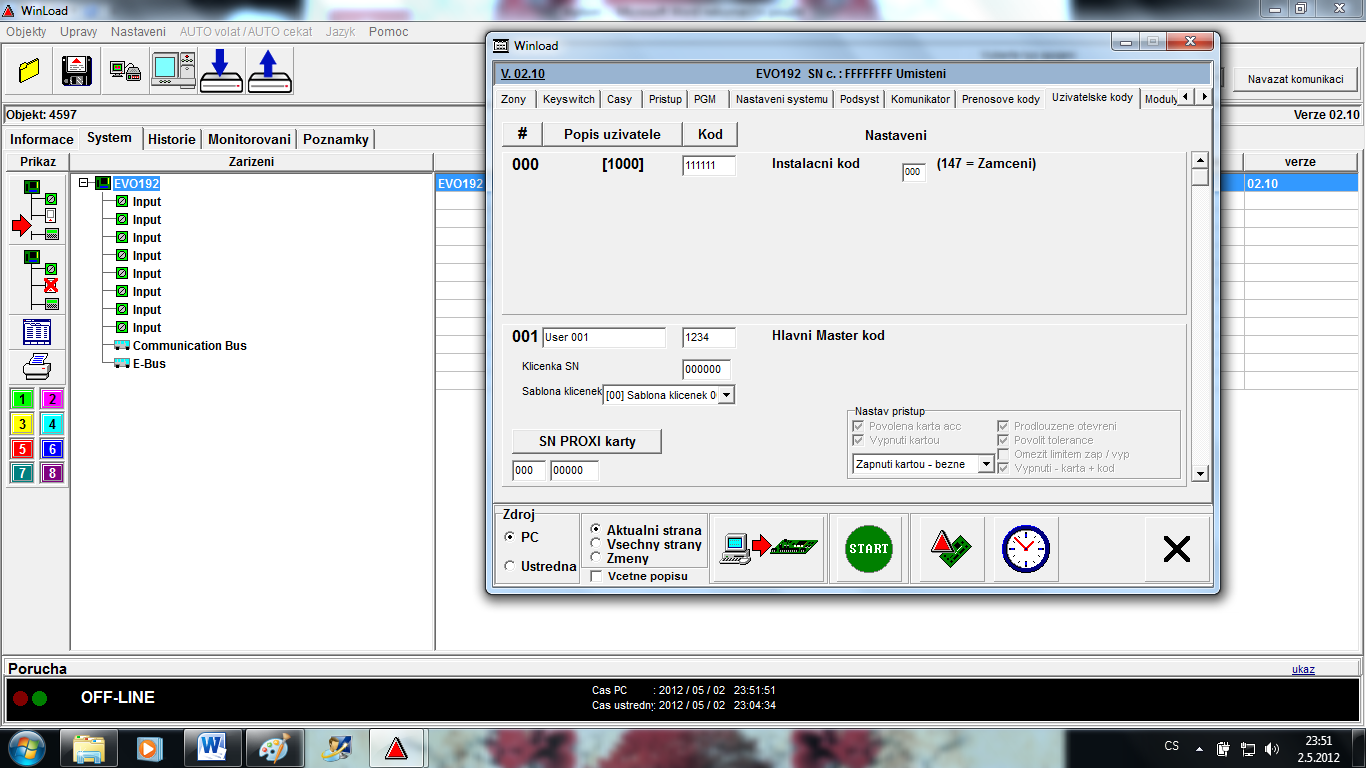1366x768 pixels.
Task: Switch to the Komunikator tab in the dialog
Action: tap(920, 99)
